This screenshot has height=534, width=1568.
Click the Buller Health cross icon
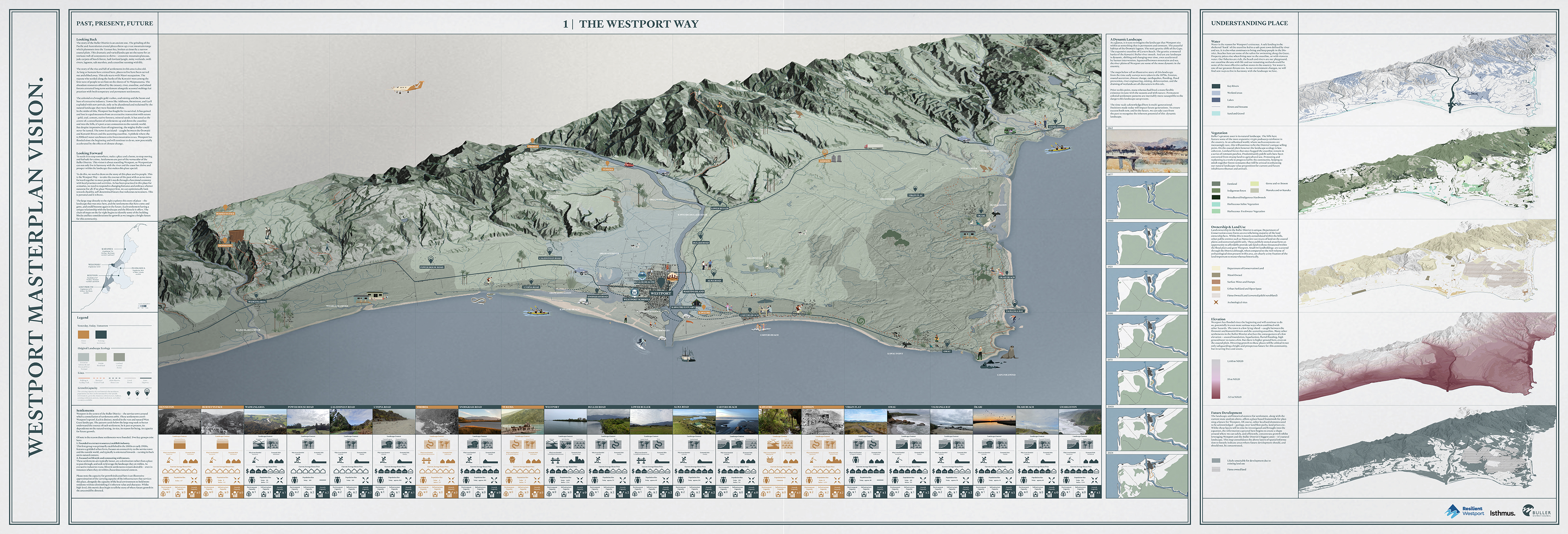[x=642, y=276]
